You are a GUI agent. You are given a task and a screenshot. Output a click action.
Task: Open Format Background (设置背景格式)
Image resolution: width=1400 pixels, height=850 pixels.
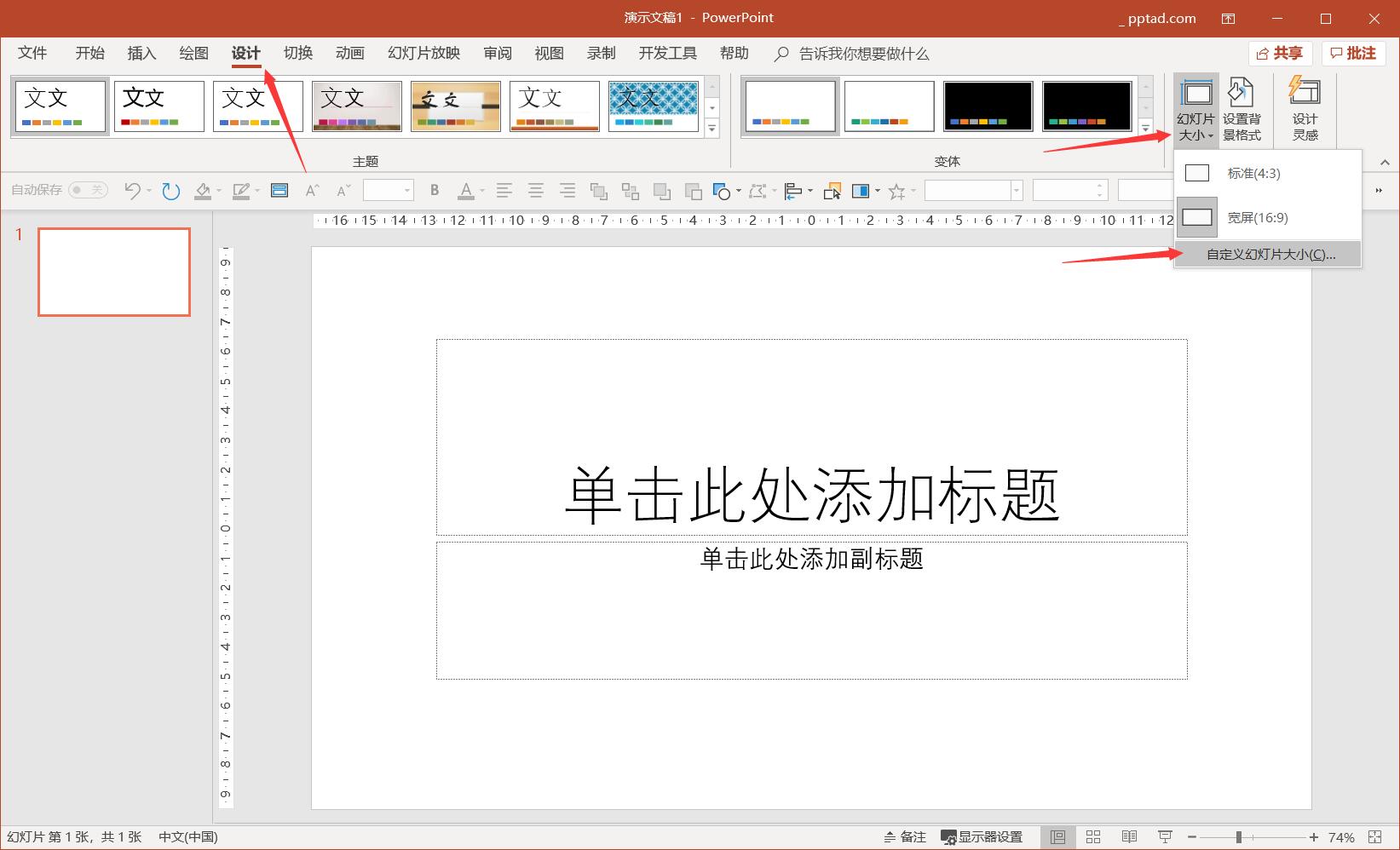pyautogui.click(x=1242, y=111)
